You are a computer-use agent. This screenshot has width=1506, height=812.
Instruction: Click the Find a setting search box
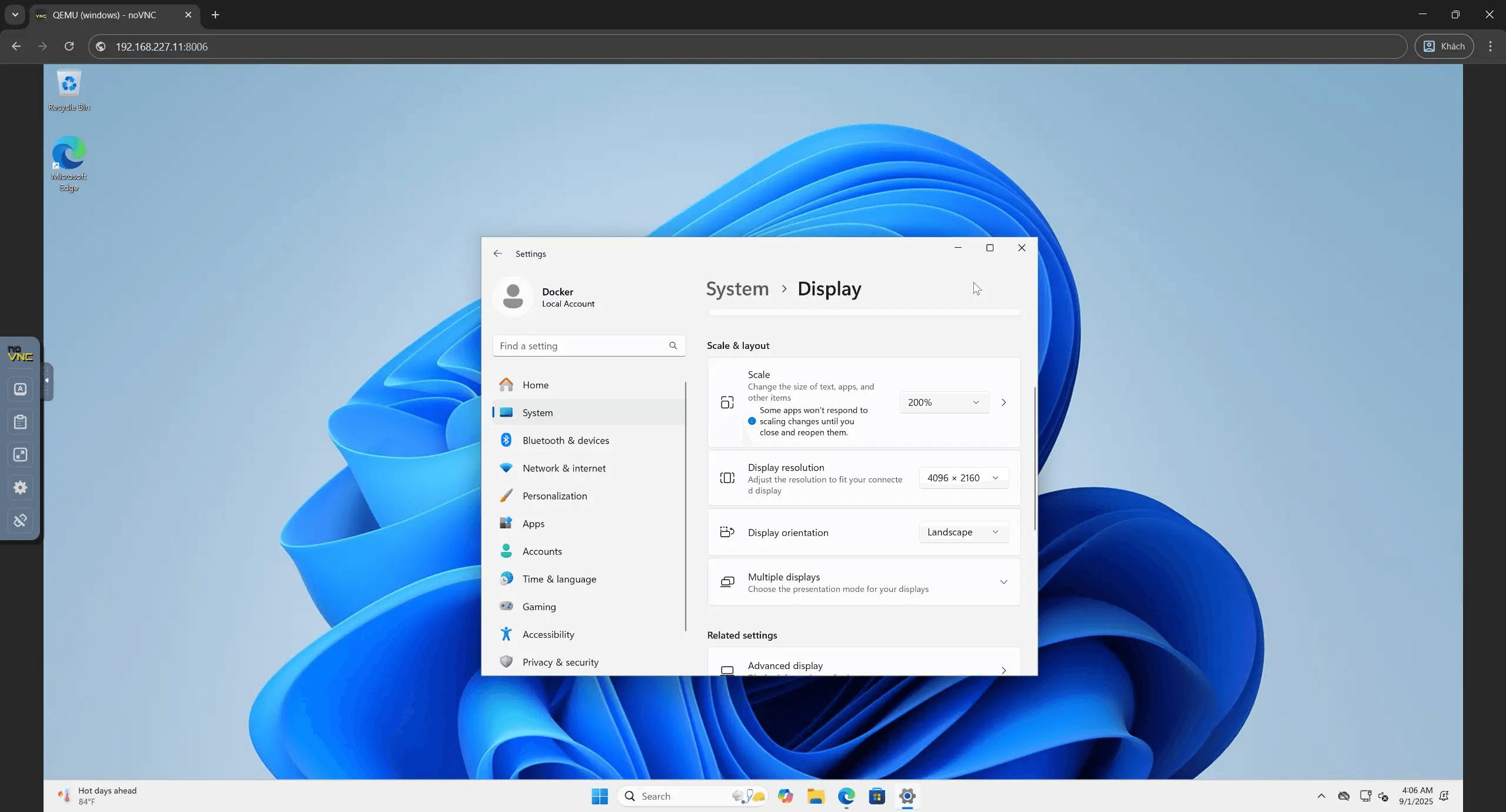click(583, 346)
